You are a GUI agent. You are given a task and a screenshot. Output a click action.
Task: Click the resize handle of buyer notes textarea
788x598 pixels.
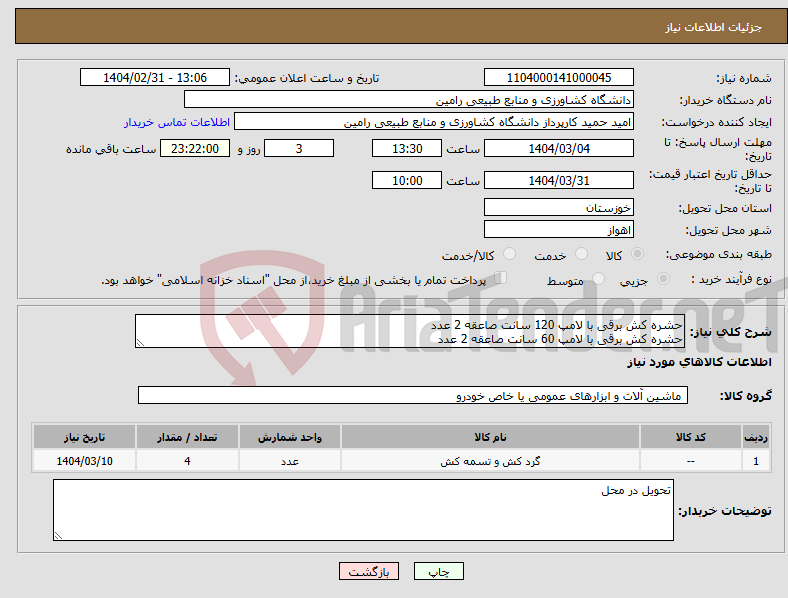(58, 536)
